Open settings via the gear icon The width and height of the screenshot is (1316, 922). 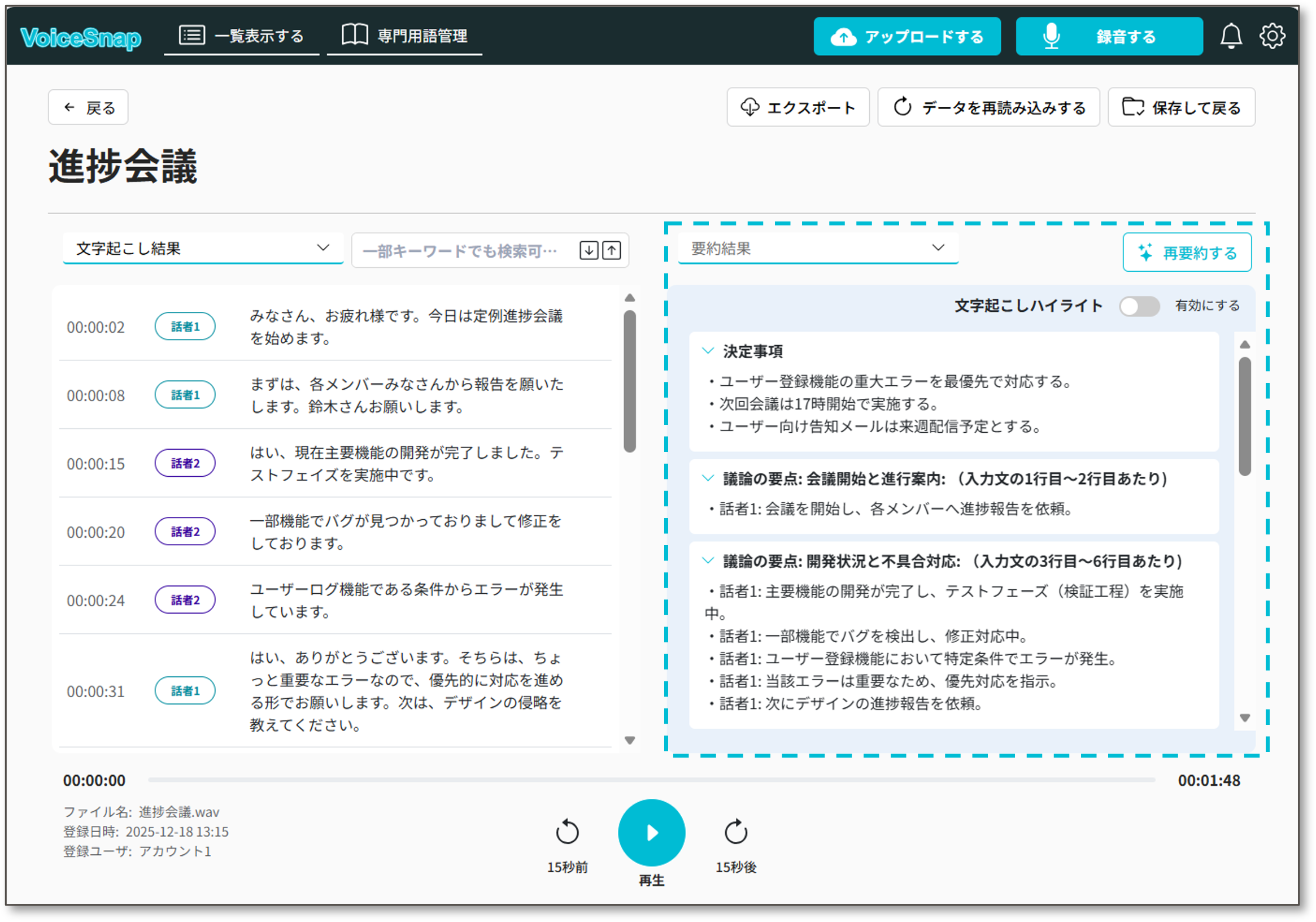1272,36
